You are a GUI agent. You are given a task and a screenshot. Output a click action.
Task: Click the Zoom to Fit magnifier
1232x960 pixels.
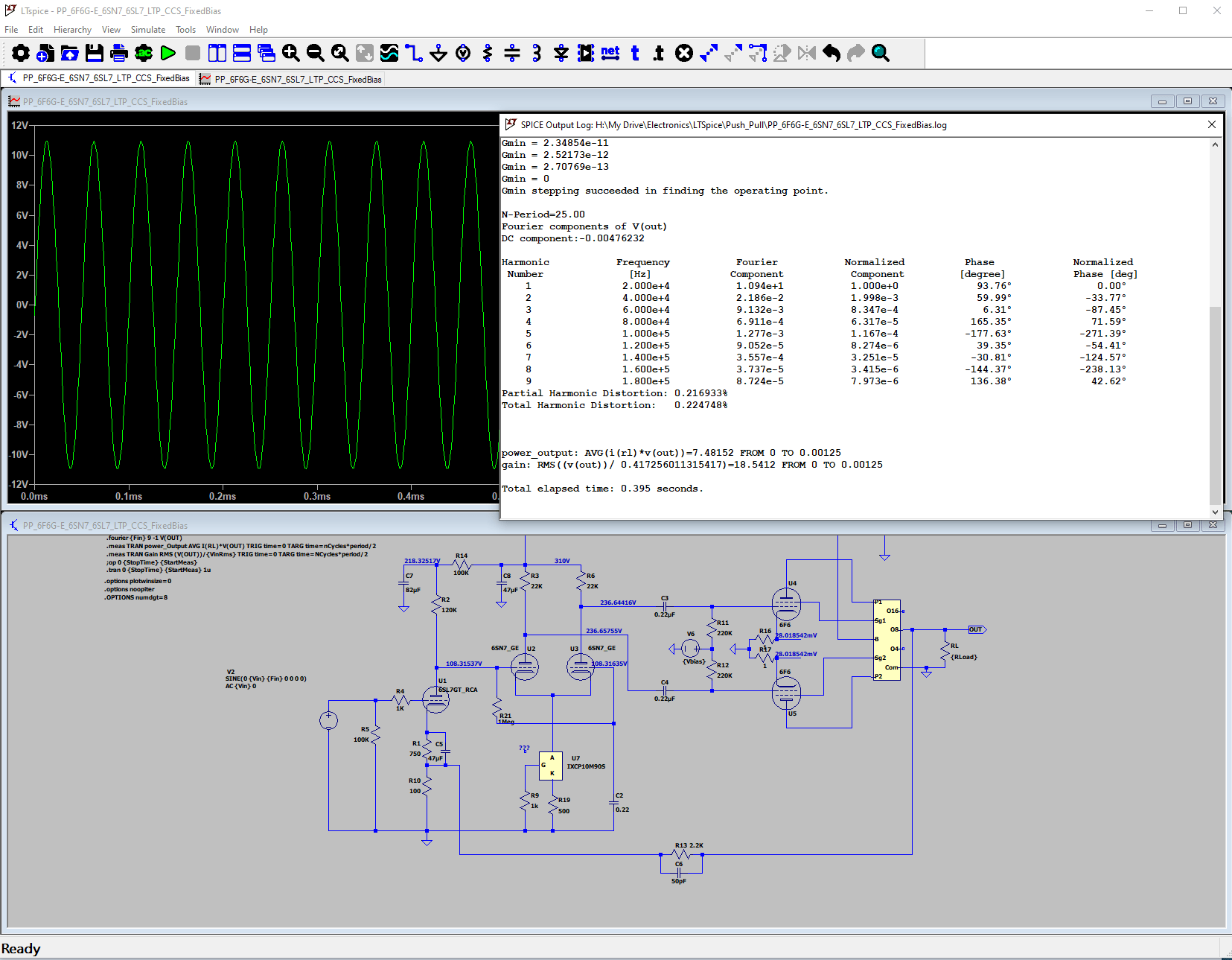tap(340, 53)
